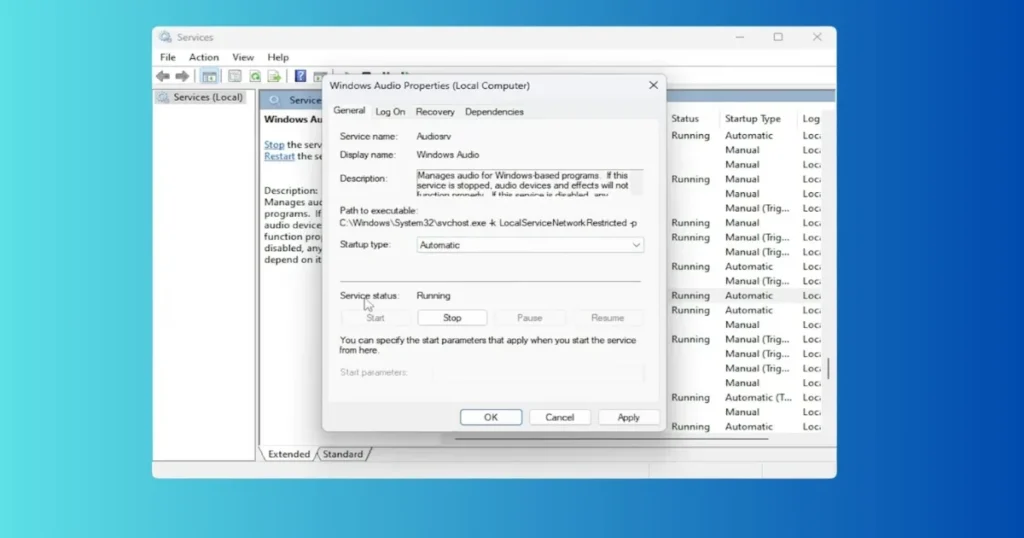Close the Windows Audio Properties dialog

(x=653, y=86)
